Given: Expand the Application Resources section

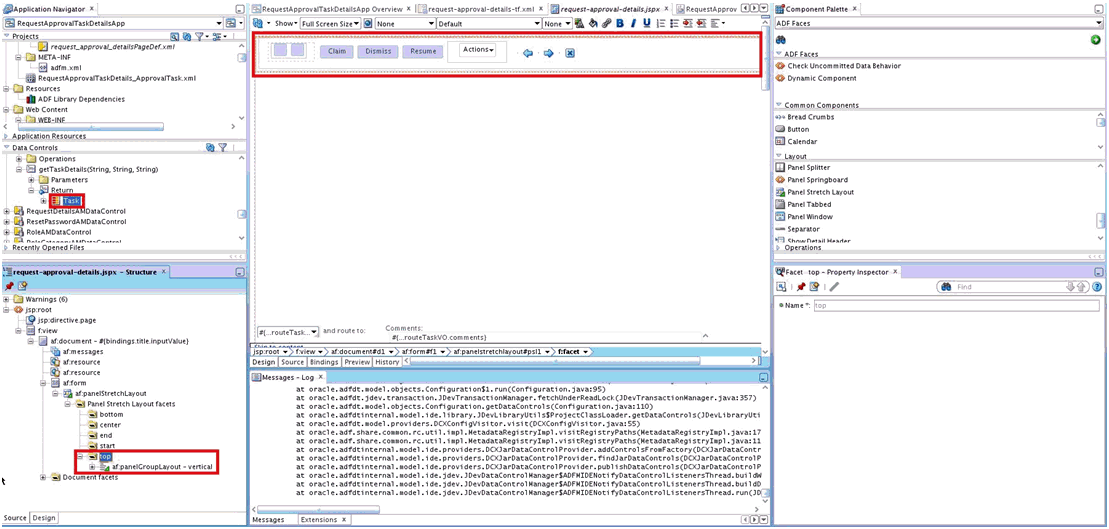Looking at the screenshot, I should click(7, 136).
